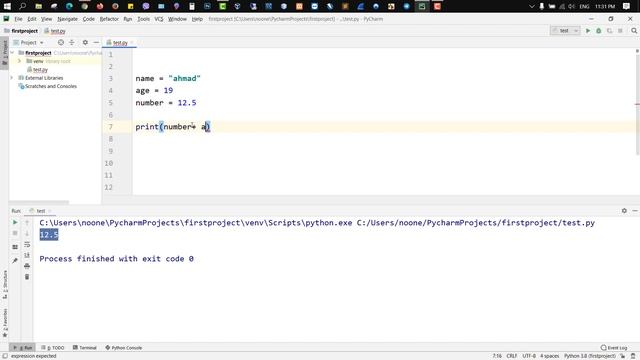Open the Tools menu
The width and height of the screenshot is (640, 360).
coord(143,19)
